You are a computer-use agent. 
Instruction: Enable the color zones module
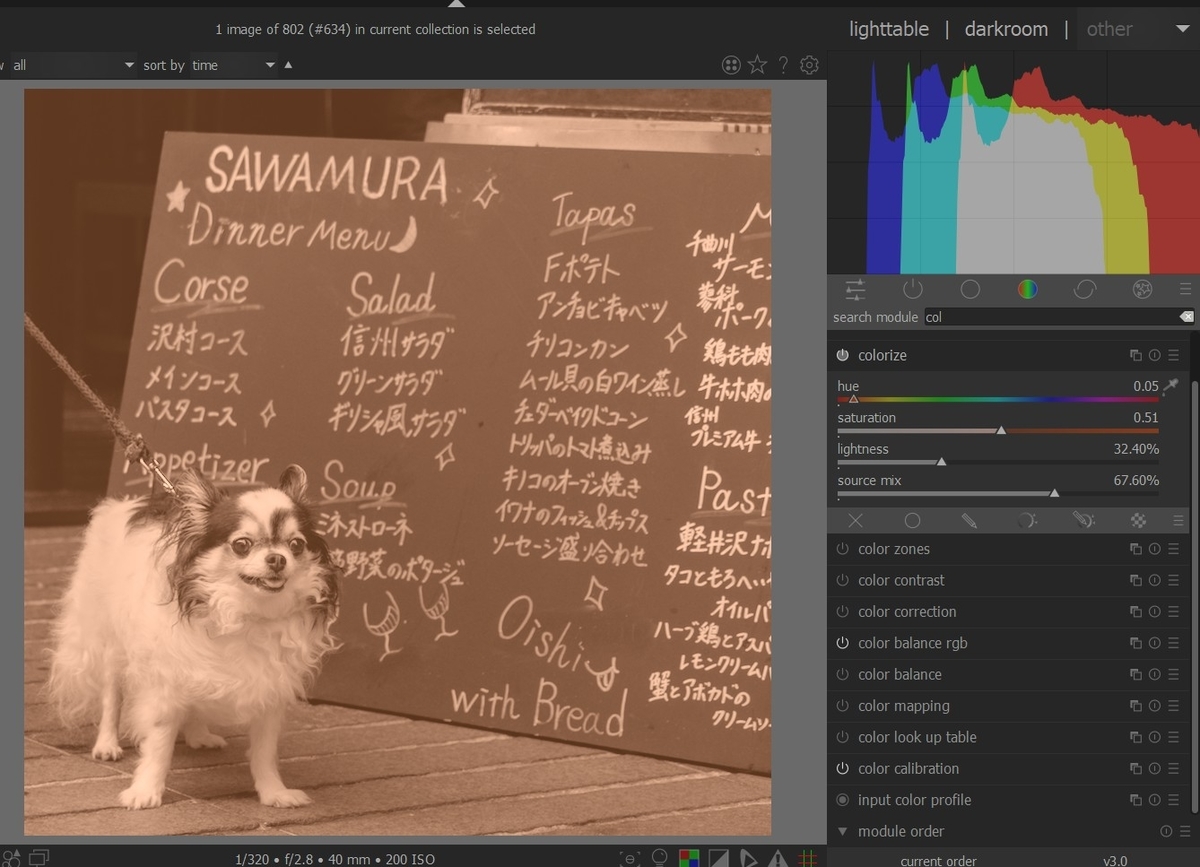842,549
